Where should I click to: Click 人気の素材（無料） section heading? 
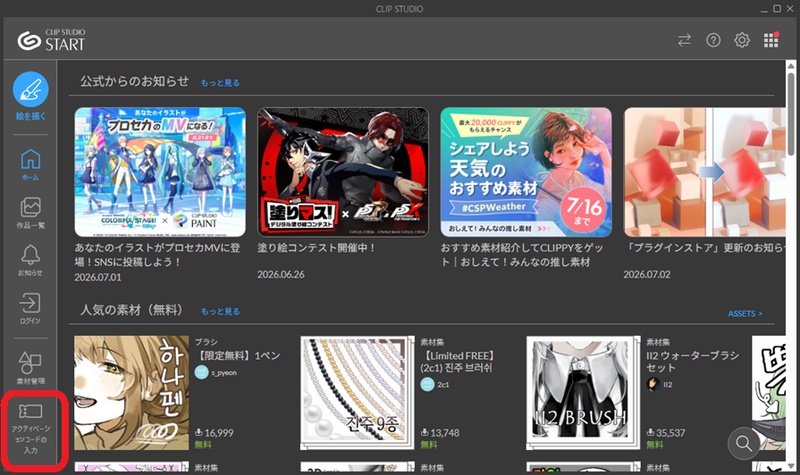click(x=131, y=310)
